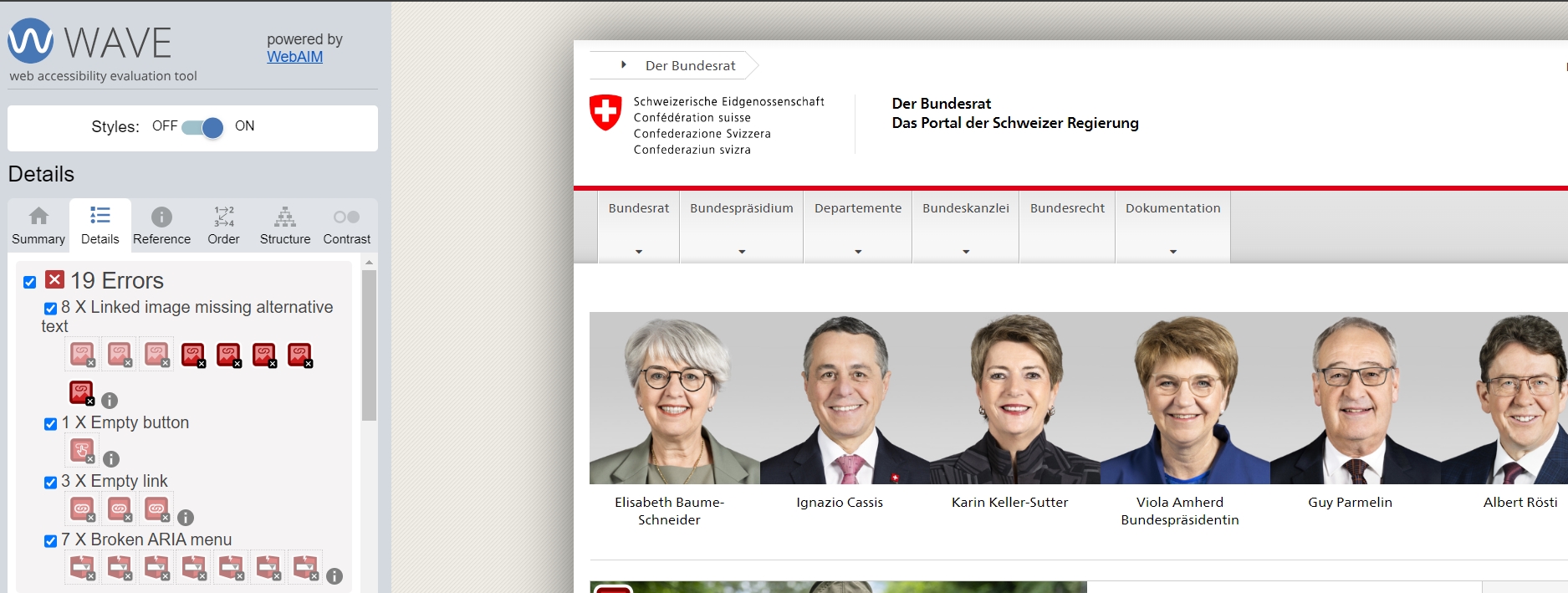1568x593 pixels.
Task: Select third faded Linked image missing alt icon
Action: tap(156, 355)
